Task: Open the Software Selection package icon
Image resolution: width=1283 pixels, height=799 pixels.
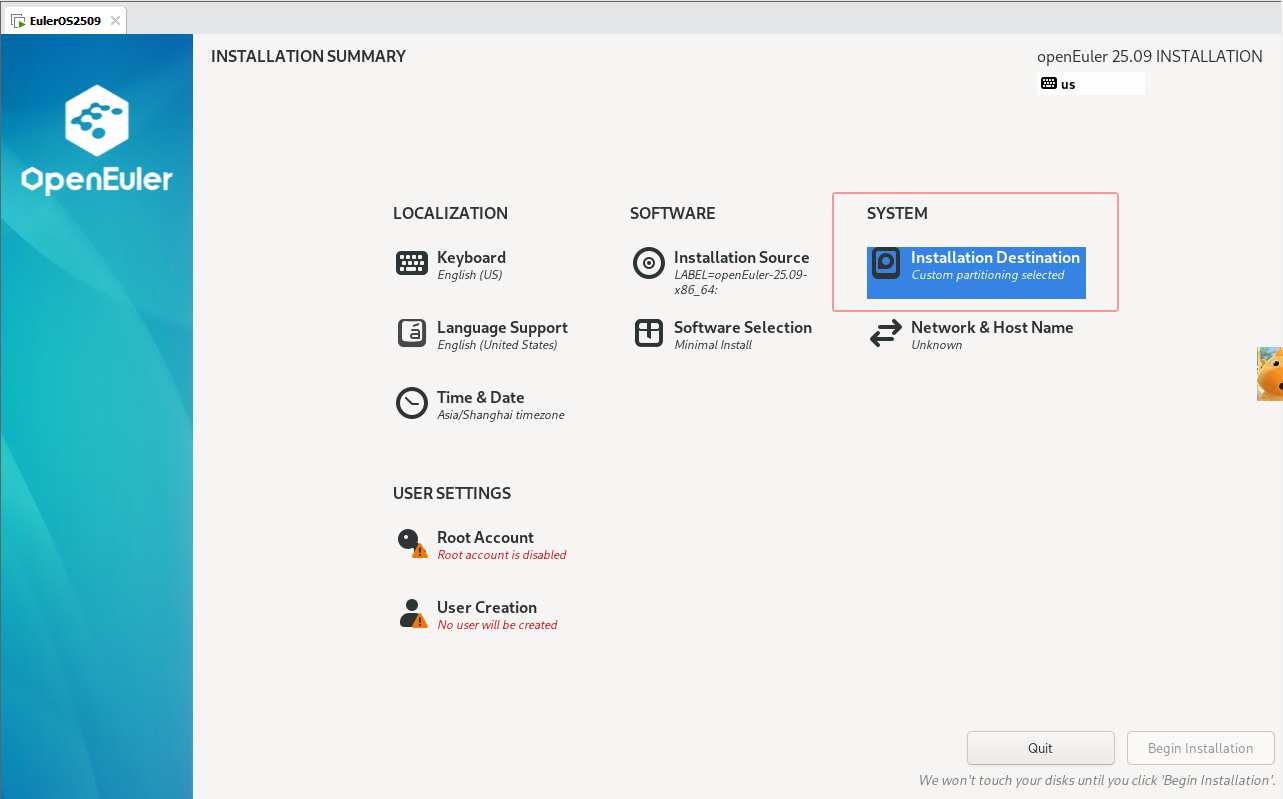Action: (649, 333)
